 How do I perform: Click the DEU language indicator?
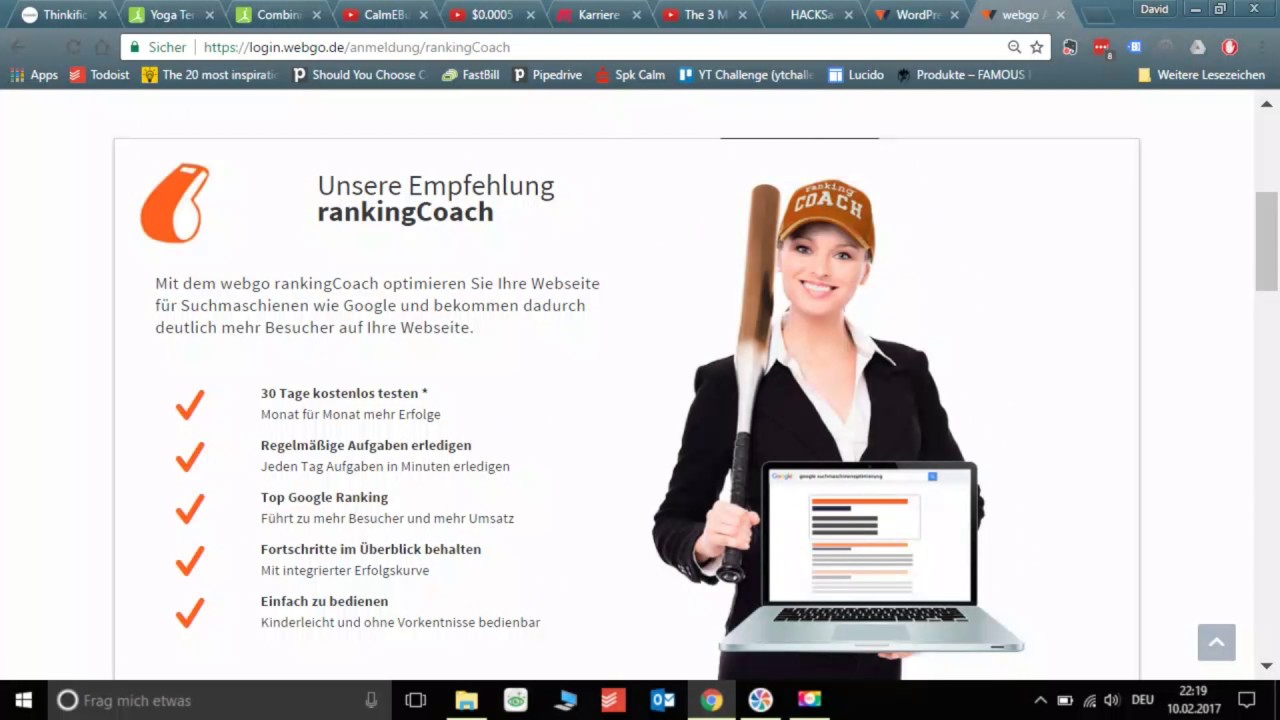click(1142, 700)
